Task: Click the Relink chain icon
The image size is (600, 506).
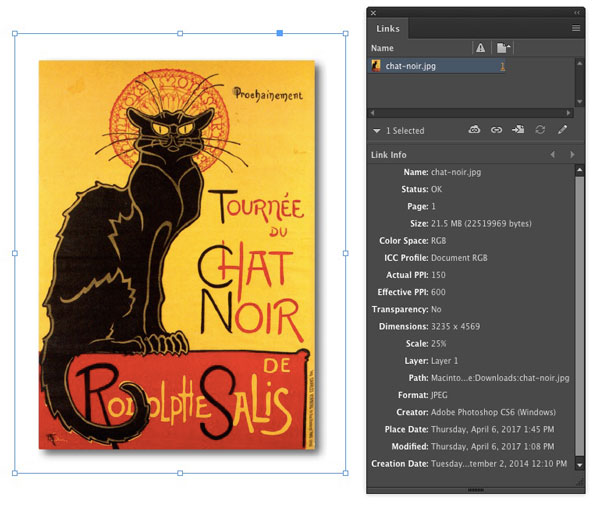Action: point(497,130)
